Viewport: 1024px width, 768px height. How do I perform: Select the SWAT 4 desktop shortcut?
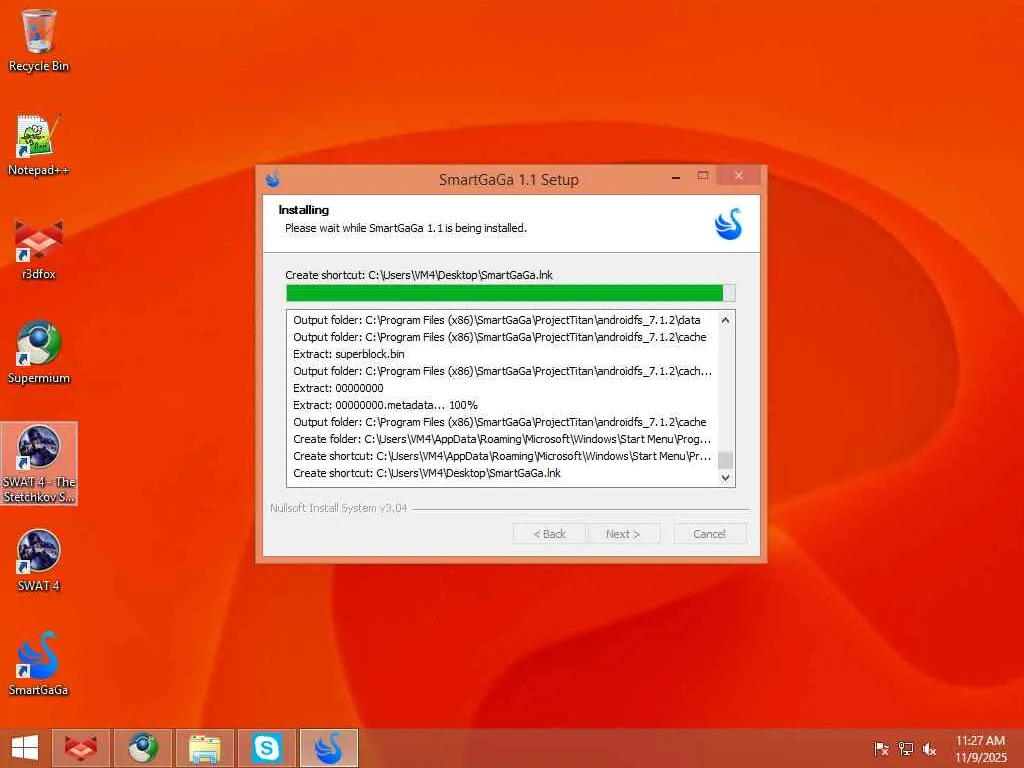pyautogui.click(x=39, y=560)
